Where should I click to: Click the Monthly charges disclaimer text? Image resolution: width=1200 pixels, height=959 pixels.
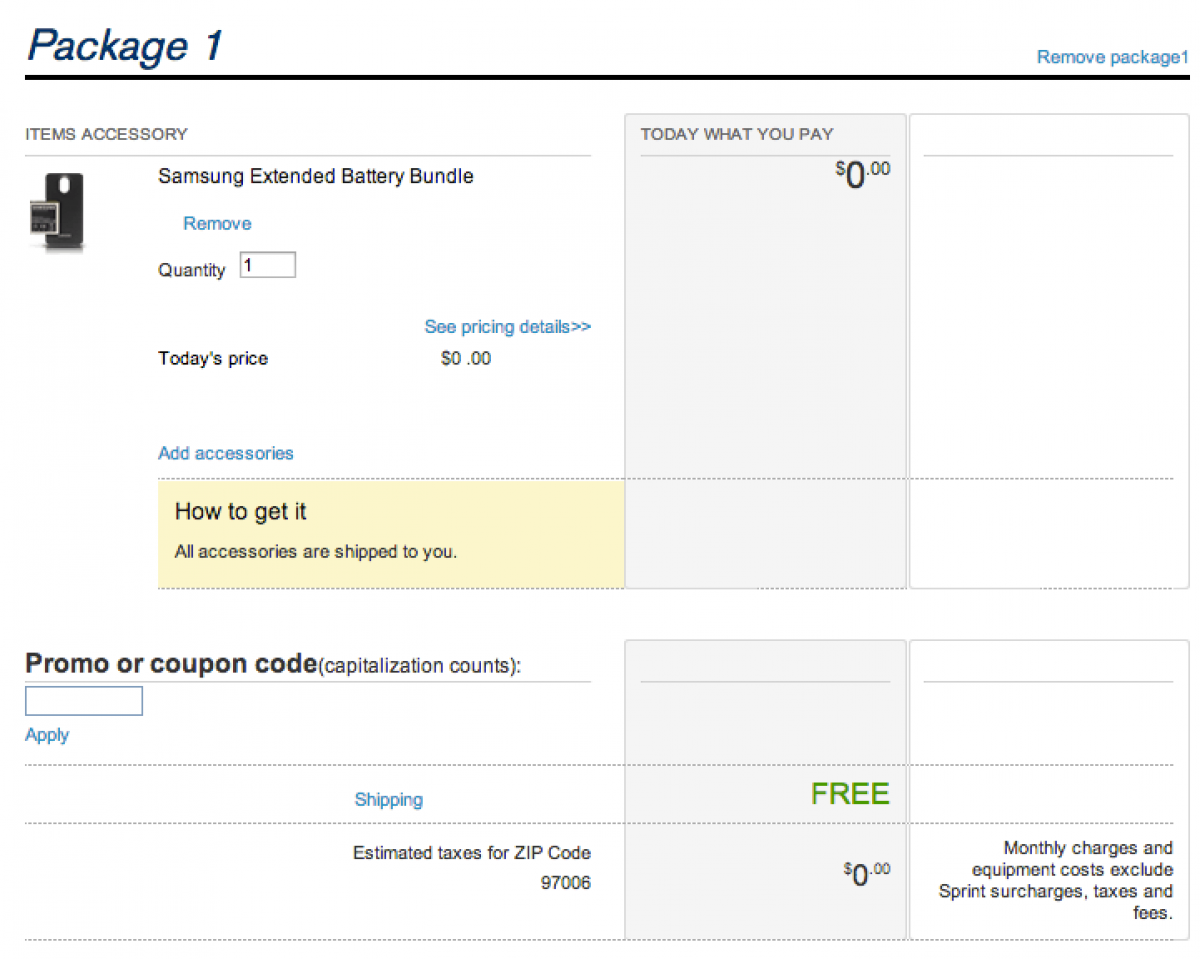[1057, 880]
